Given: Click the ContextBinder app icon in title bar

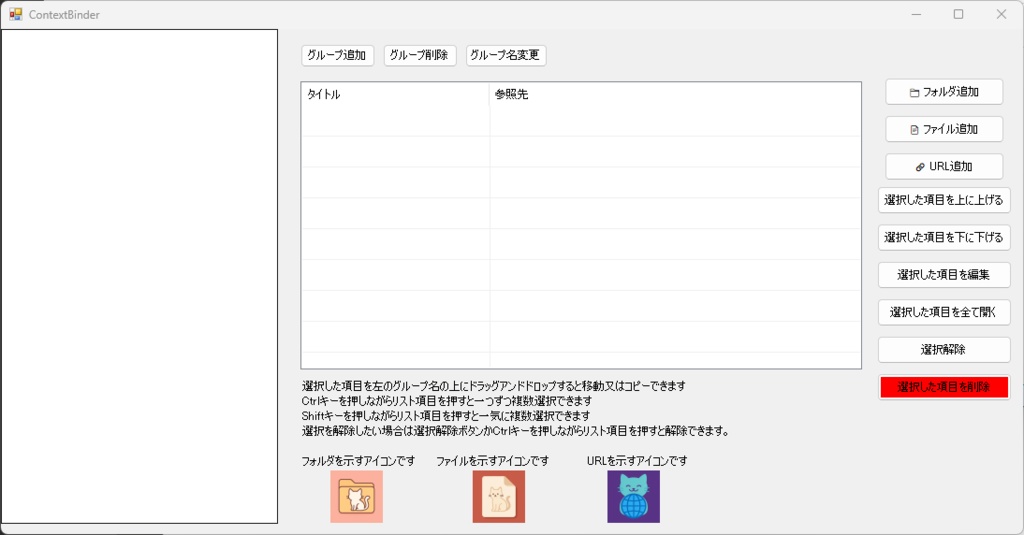Looking at the screenshot, I should click(16, 14).
